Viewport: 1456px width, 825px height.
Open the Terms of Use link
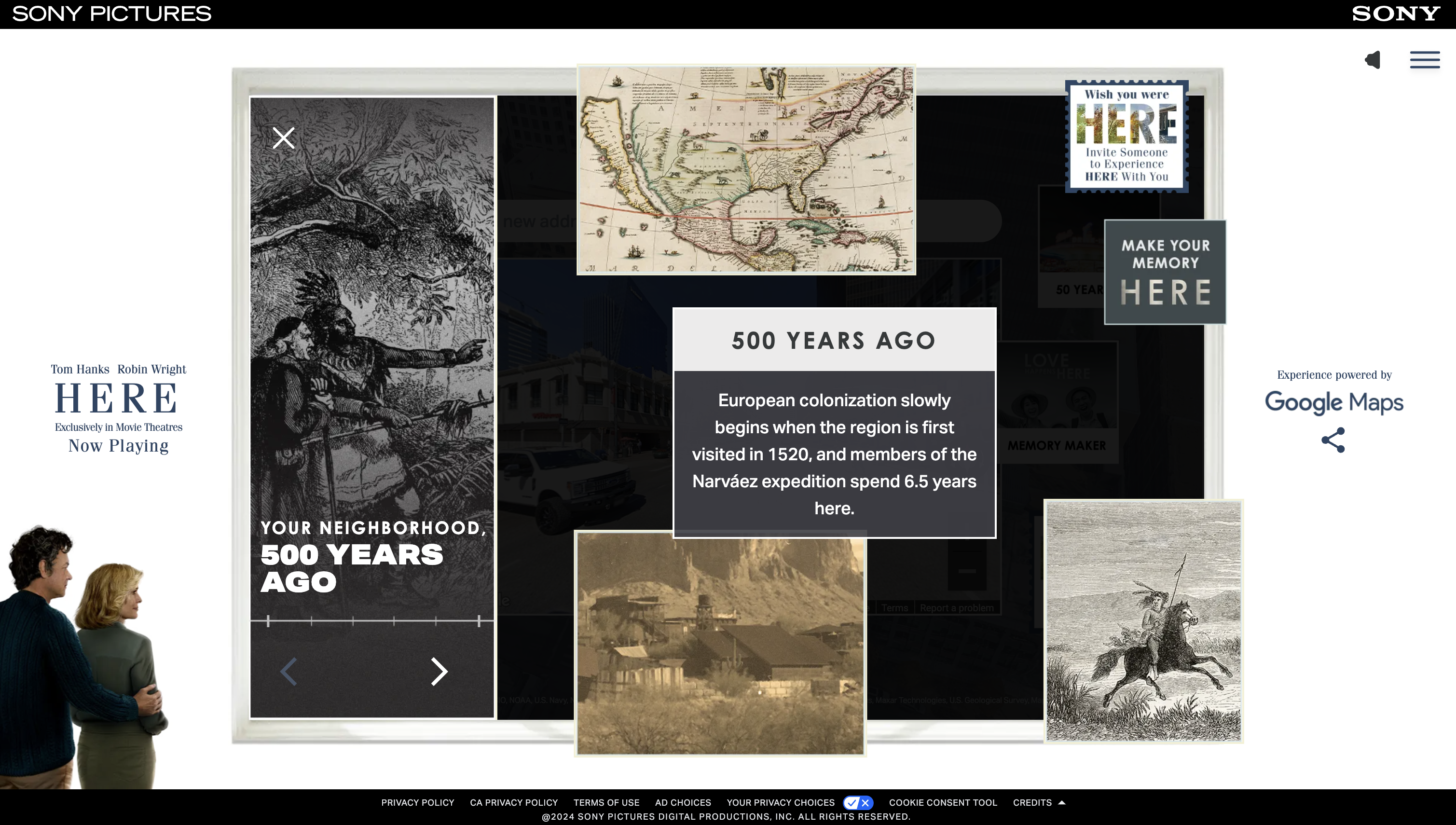tap(606, 802)
